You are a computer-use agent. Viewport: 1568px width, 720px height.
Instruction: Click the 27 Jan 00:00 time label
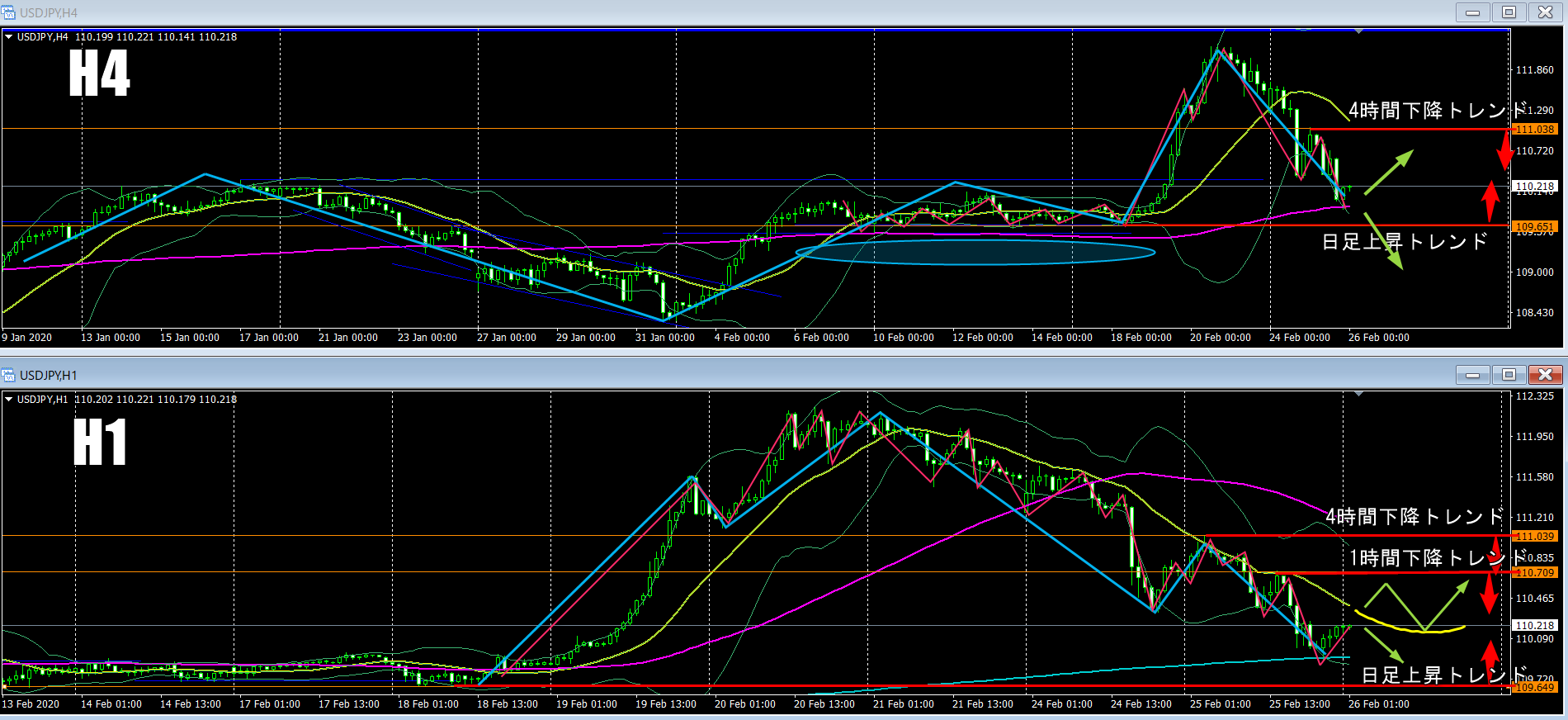pos(507,338)
